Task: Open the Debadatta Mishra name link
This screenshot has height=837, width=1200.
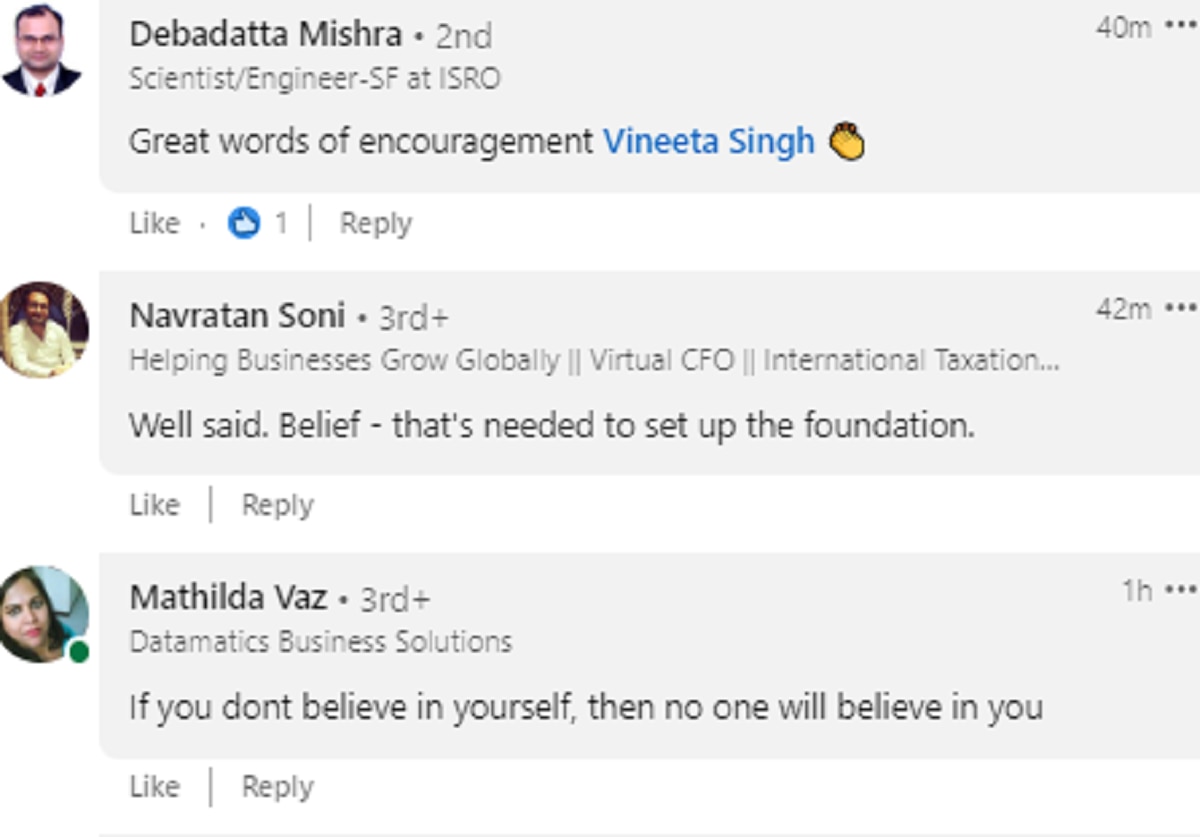Action: click(265, 34)
